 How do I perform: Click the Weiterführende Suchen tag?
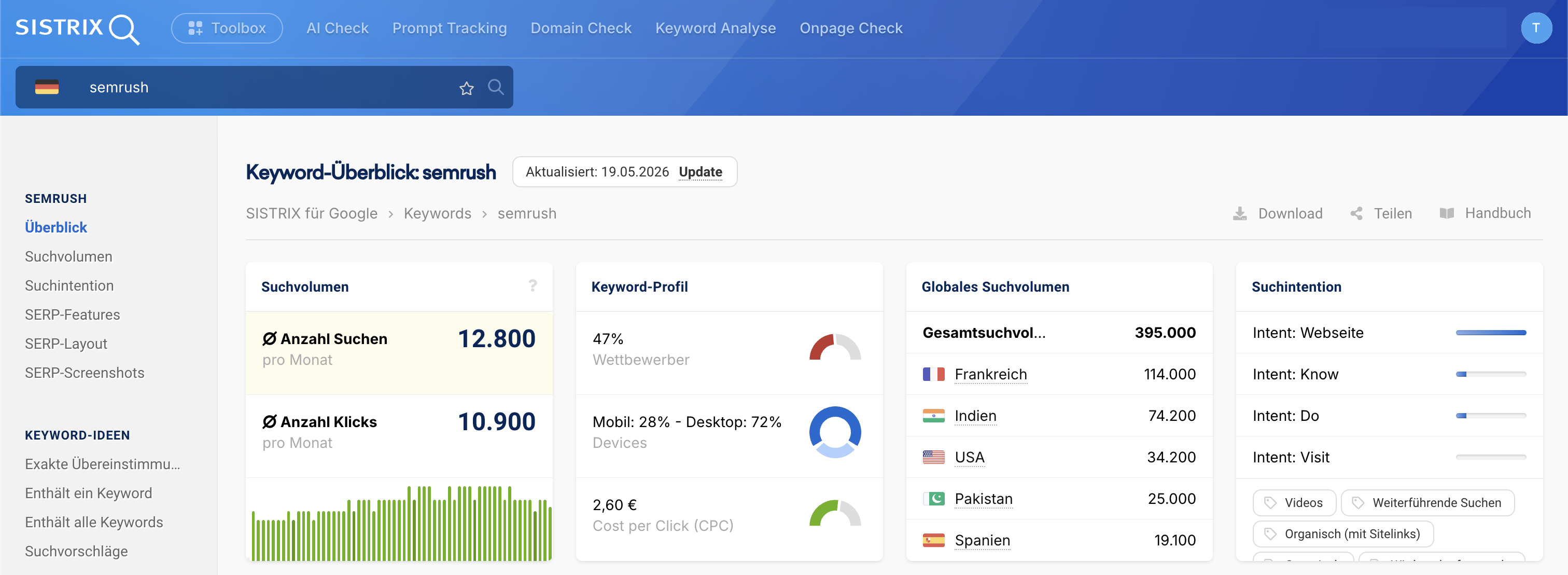[x=1427, y=502]
